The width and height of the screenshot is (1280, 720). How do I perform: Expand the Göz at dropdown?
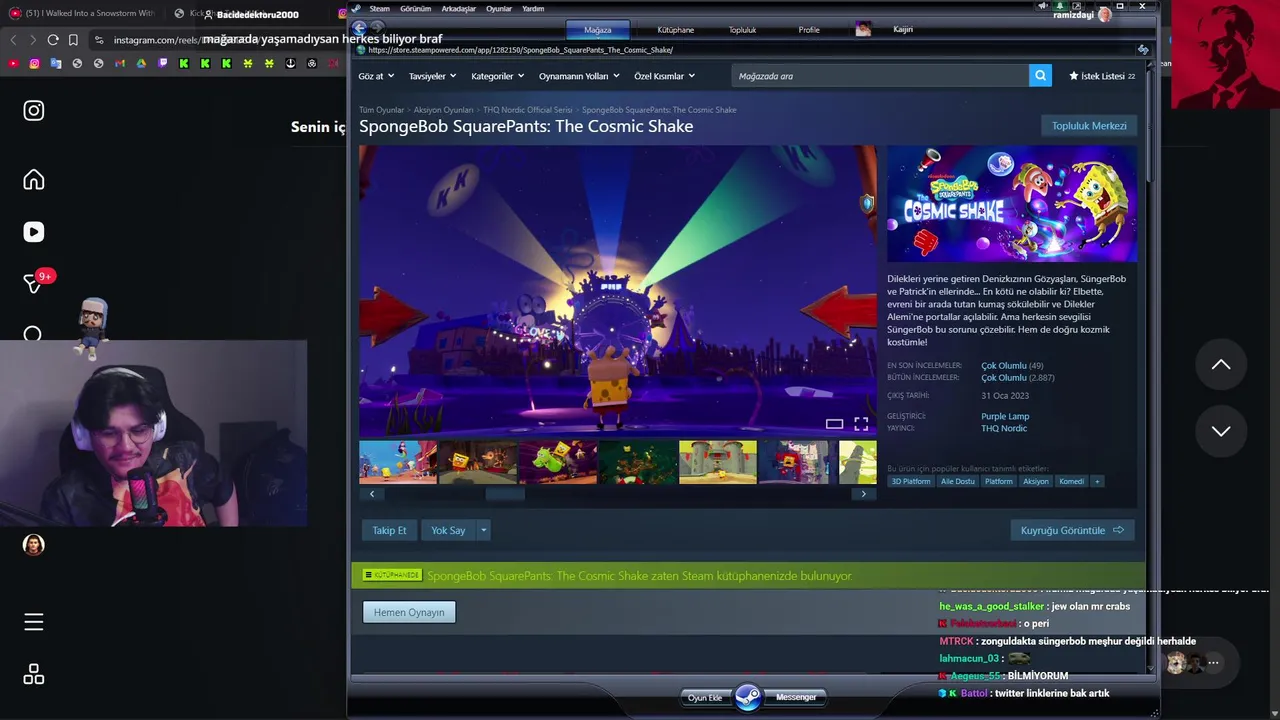[x=376, y=76]
